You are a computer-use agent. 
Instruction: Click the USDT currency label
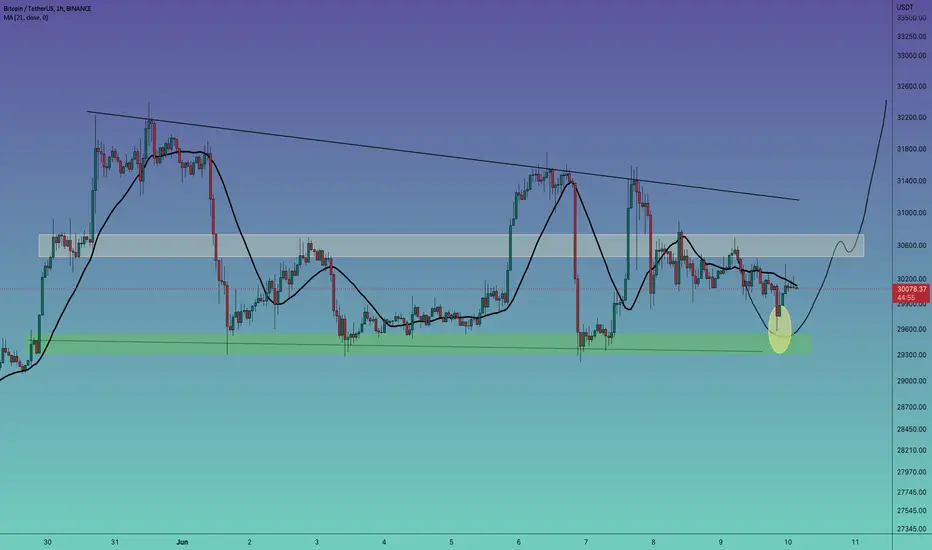[904, 7]
